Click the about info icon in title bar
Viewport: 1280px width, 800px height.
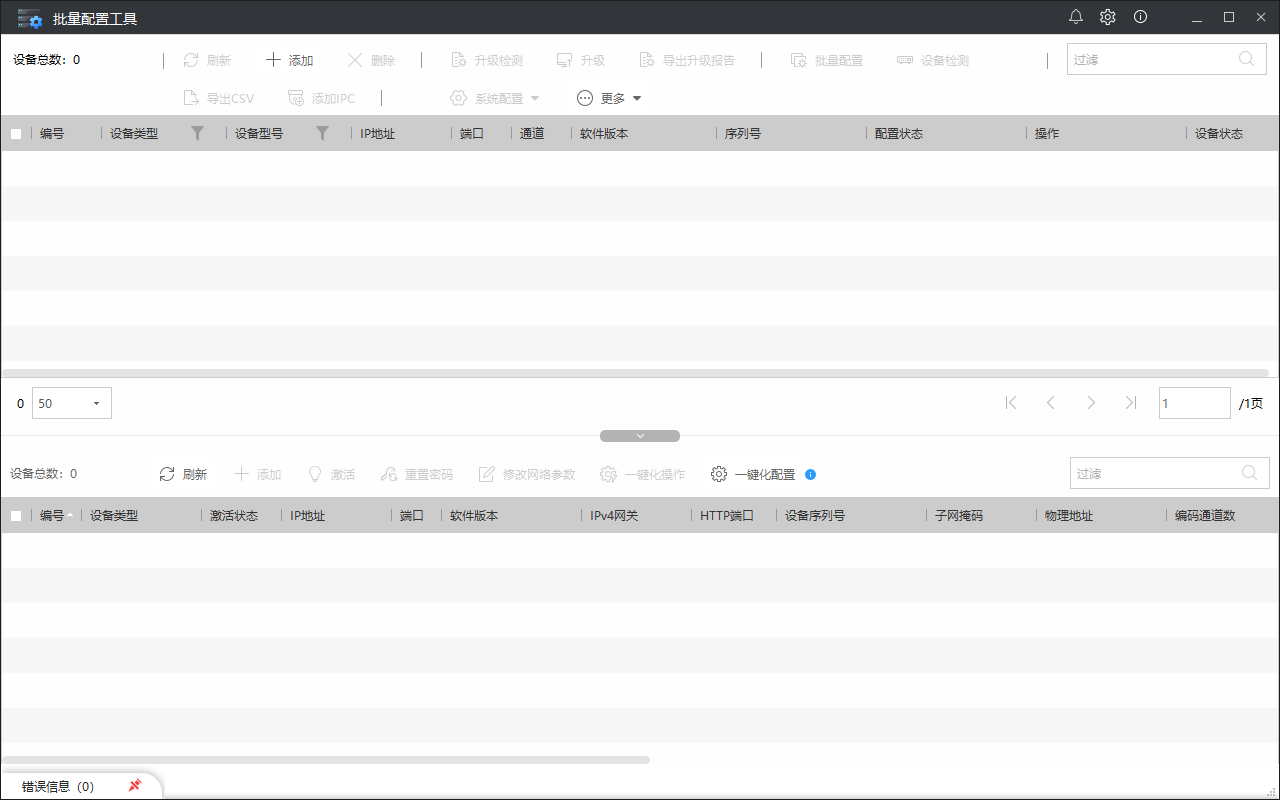click(x=1140, y=17)
